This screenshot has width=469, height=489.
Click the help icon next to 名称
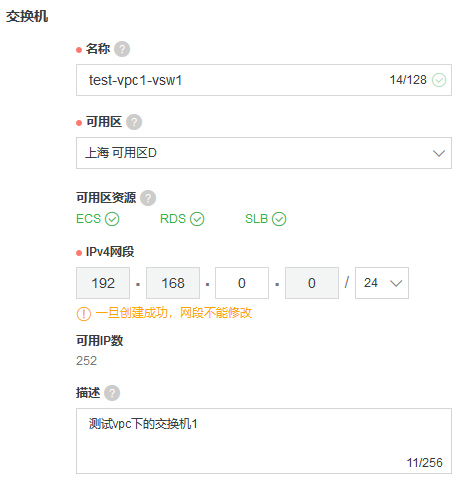[122, 49]
